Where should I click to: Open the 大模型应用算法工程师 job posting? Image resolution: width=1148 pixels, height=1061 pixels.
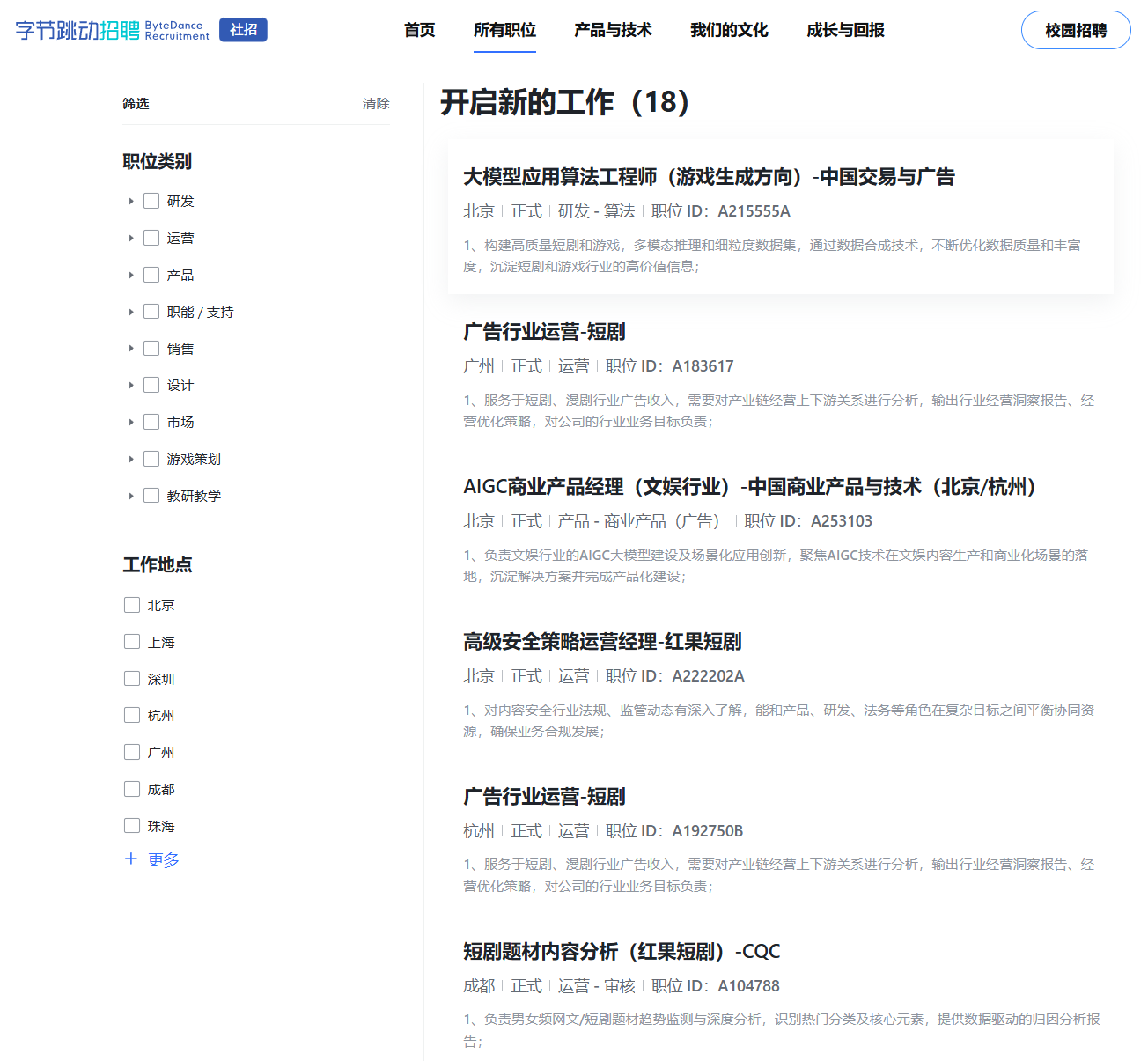[x=709, y=177]
